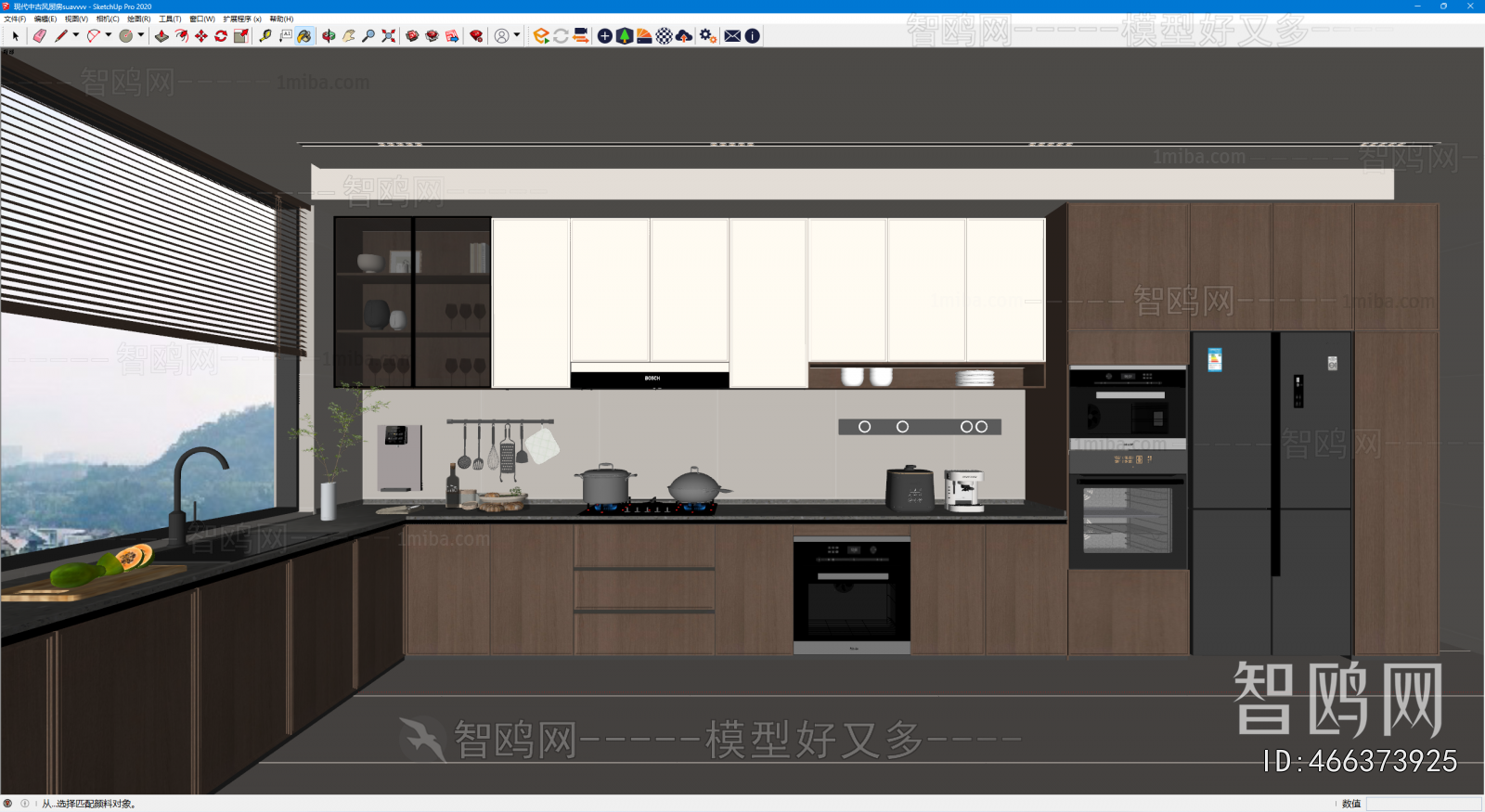
Task: Select the Rotate tool
Action: point(221,36)
